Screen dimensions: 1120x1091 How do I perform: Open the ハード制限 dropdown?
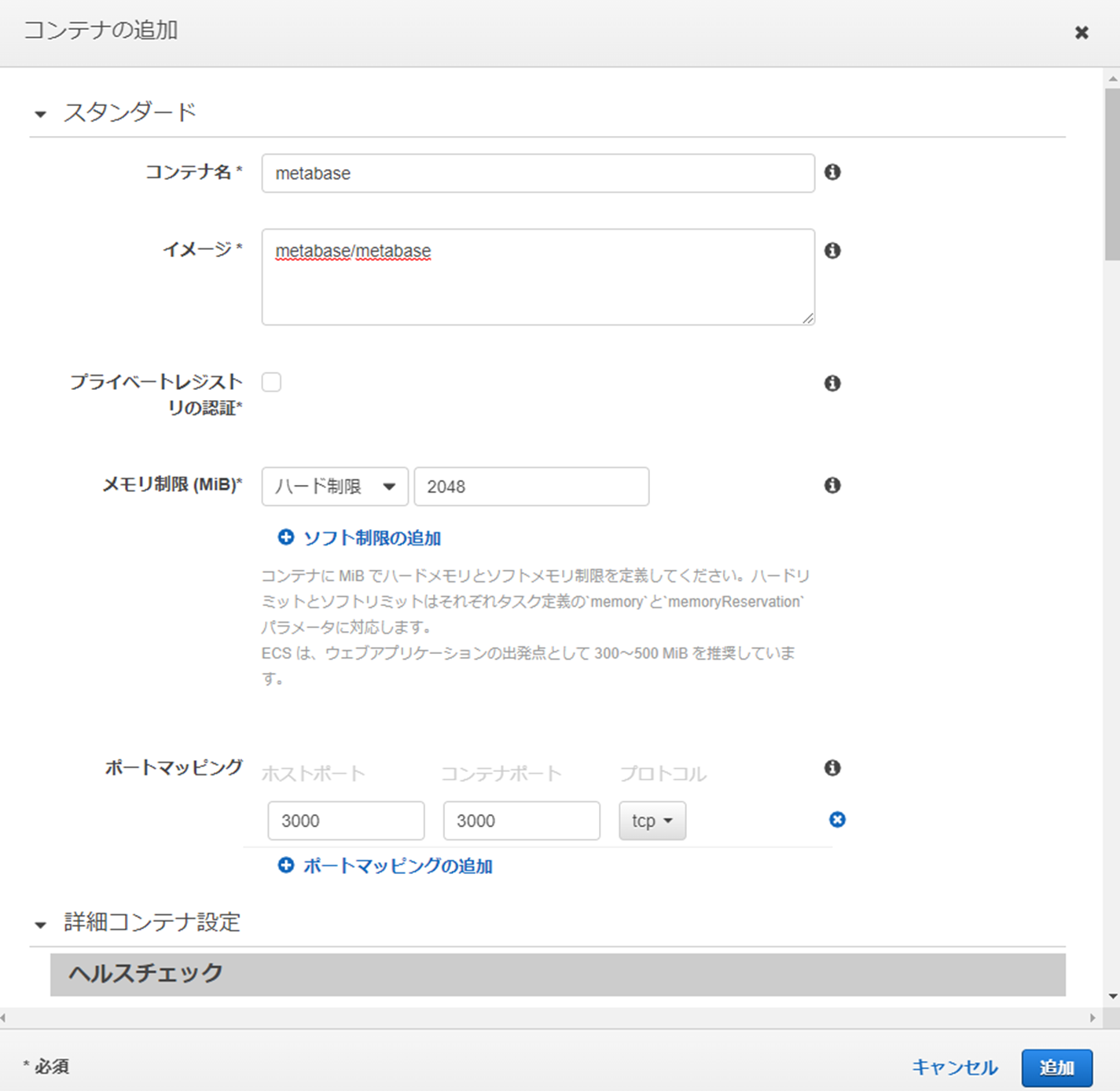pyautogui.click(x=335, y=487)
